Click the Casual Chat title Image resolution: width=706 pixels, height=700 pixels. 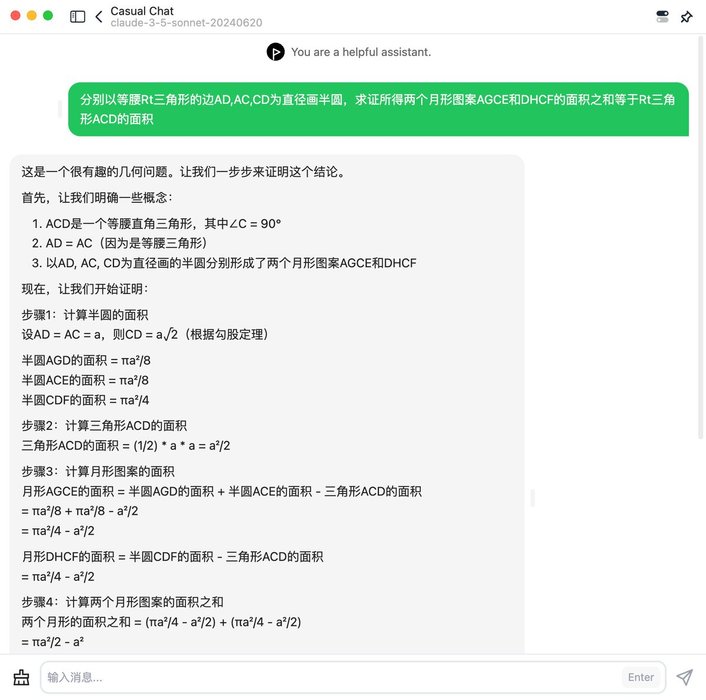[142, 11]
